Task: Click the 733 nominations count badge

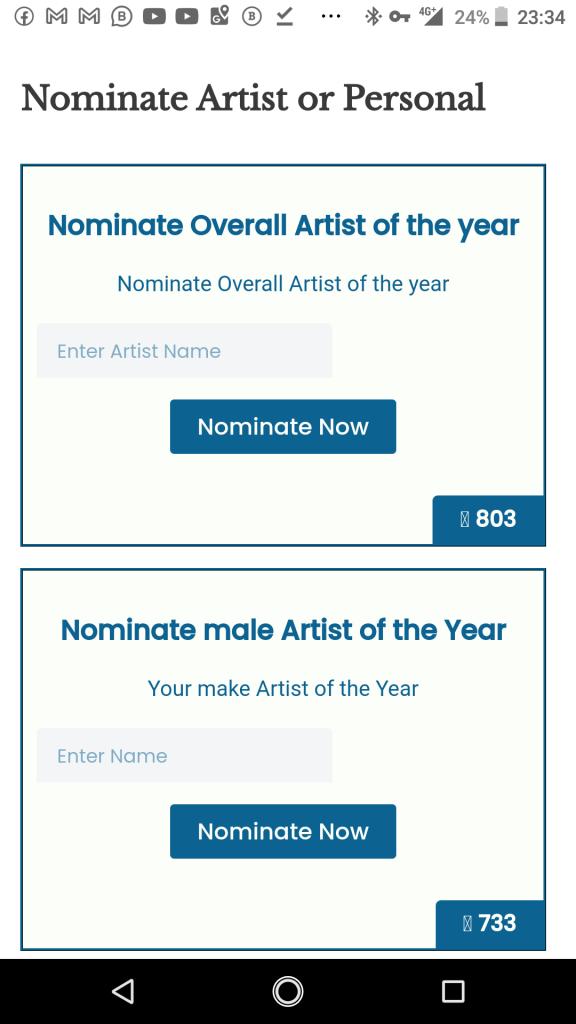Action: [x=490, y=923]
